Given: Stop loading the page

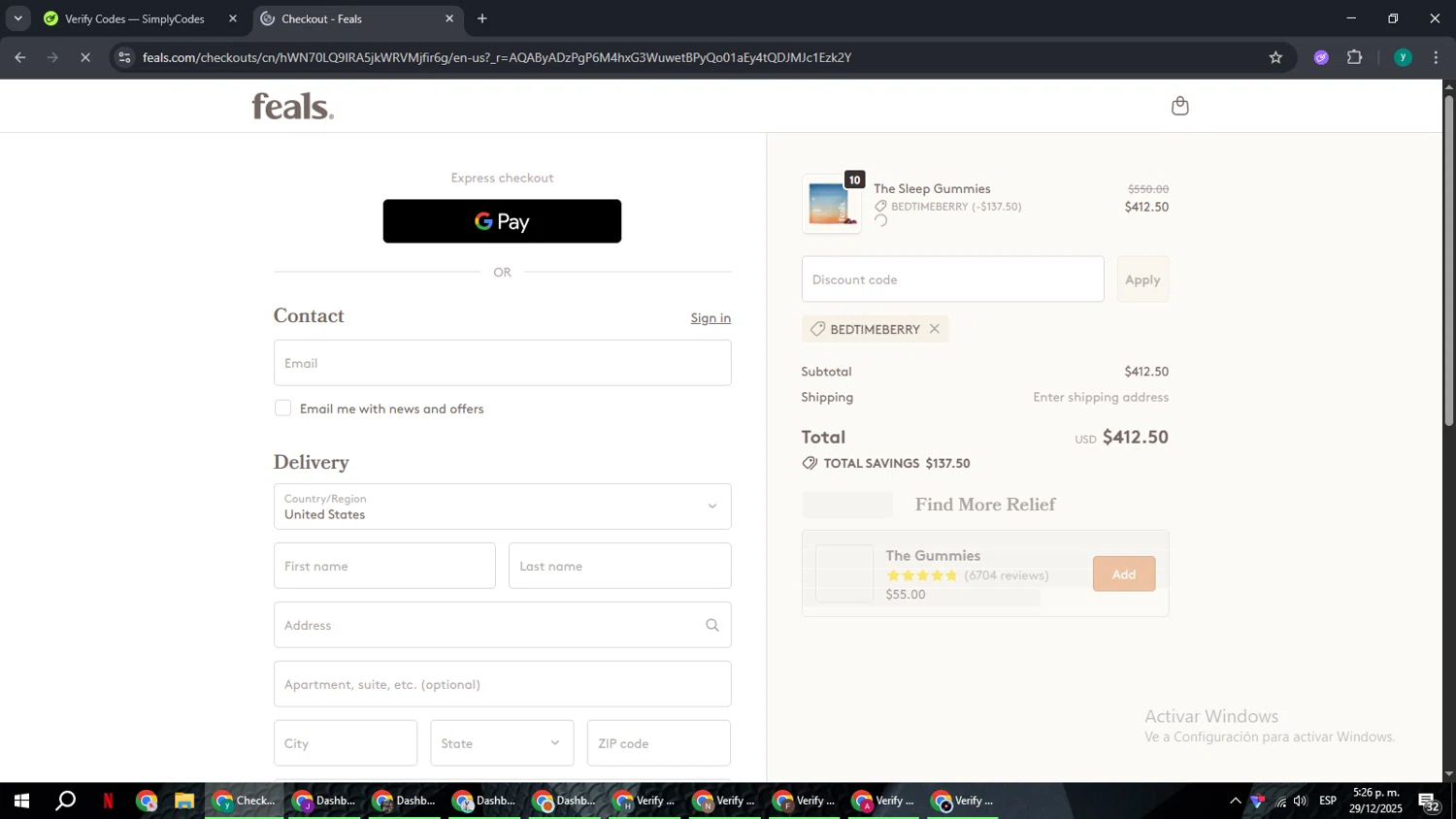Looking at the screenshot, I should click(85, 57).
